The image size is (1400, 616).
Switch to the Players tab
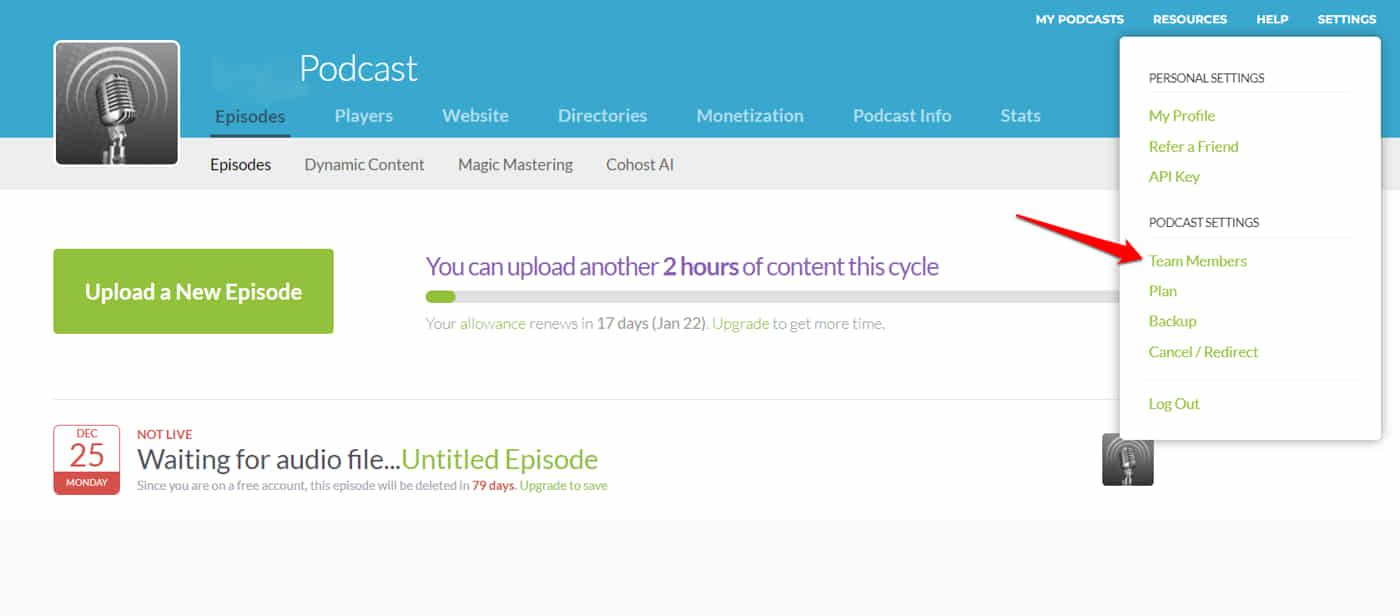tap(363, 116)
